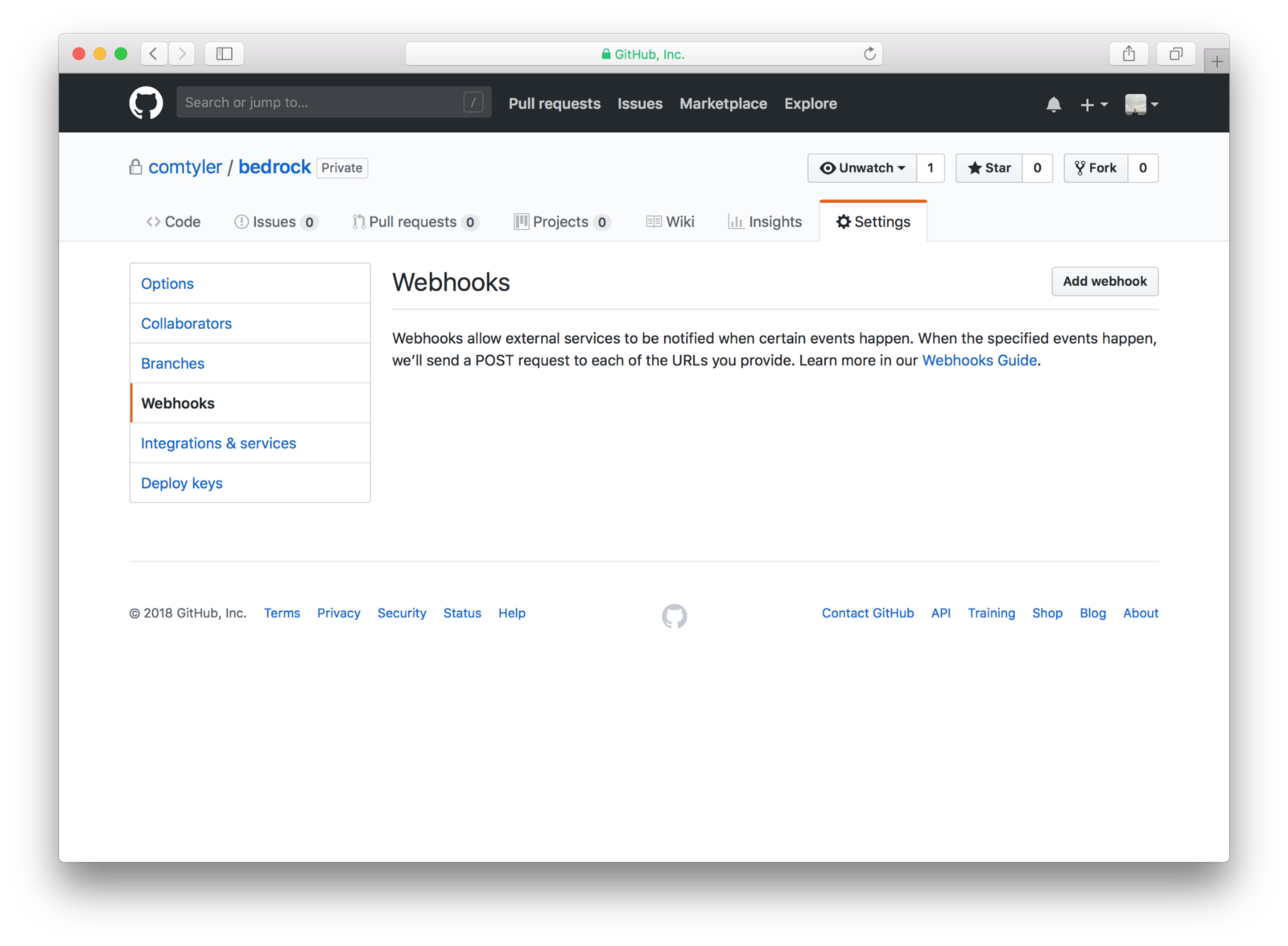Click the Safari forward arrow
1288x946 pixels.
(x=182, y=54)
